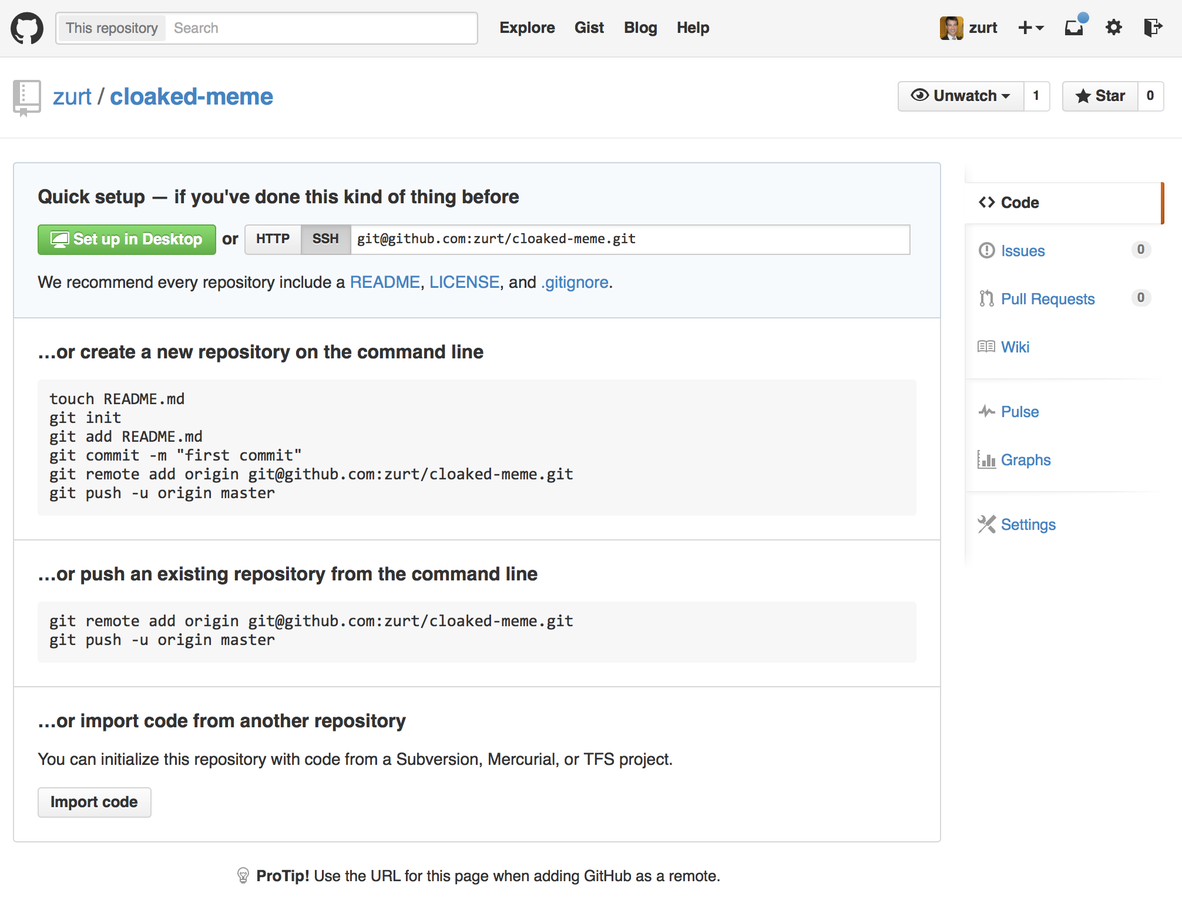The height and width of the screenshot is (900, 1182).
Task: Open Blog in top navigation
Action: (x=640, y=28)
